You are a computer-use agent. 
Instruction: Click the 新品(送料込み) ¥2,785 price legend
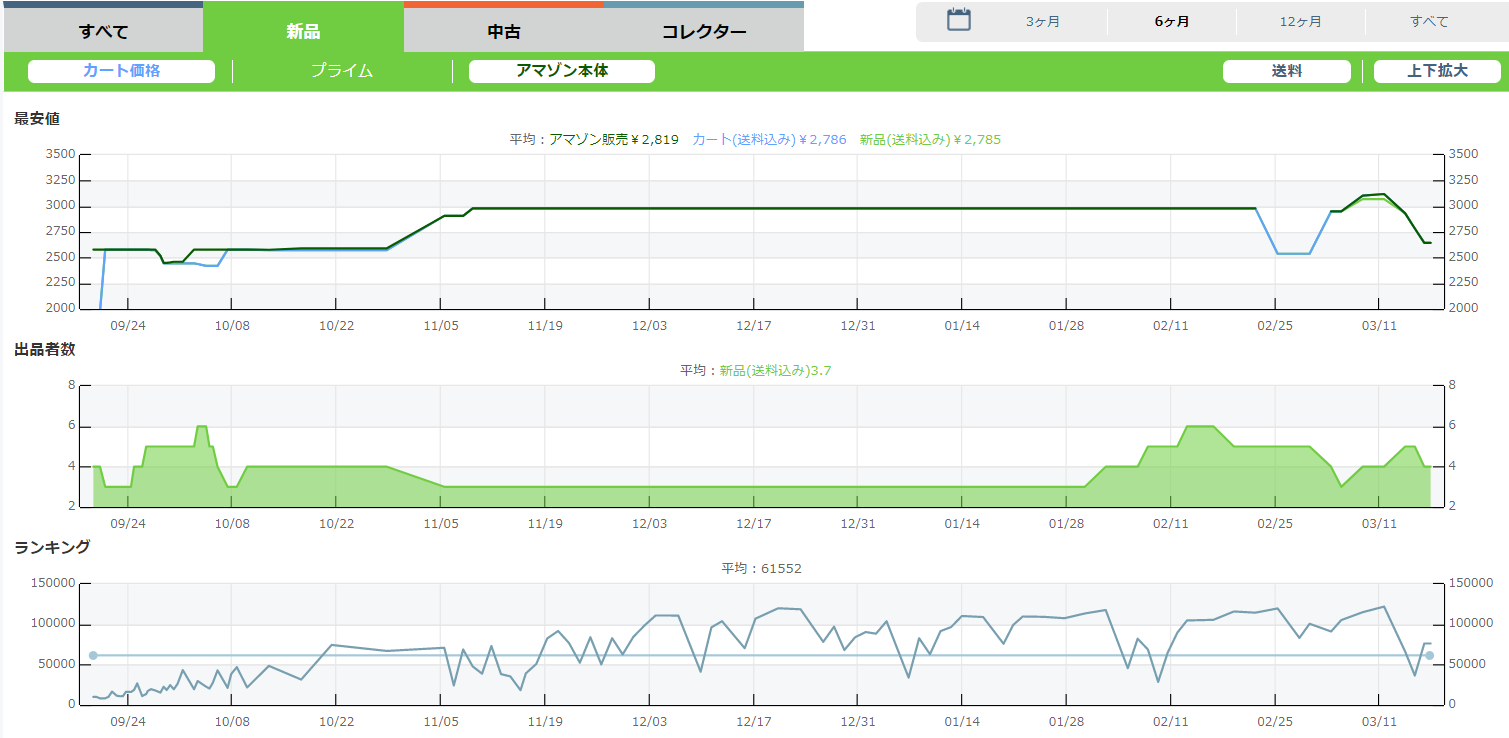pyautogui.click(x=929, y=140)
